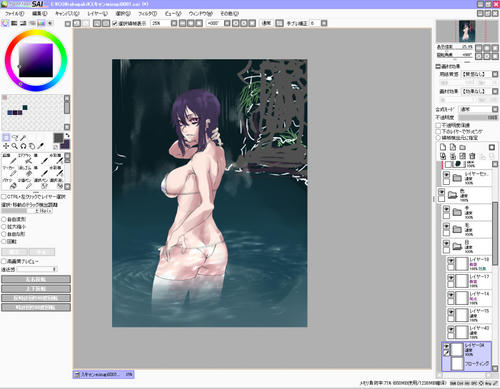The image size is (500, 389).
Task: Create a new layer folder
Action: click(x=462, y=147)
